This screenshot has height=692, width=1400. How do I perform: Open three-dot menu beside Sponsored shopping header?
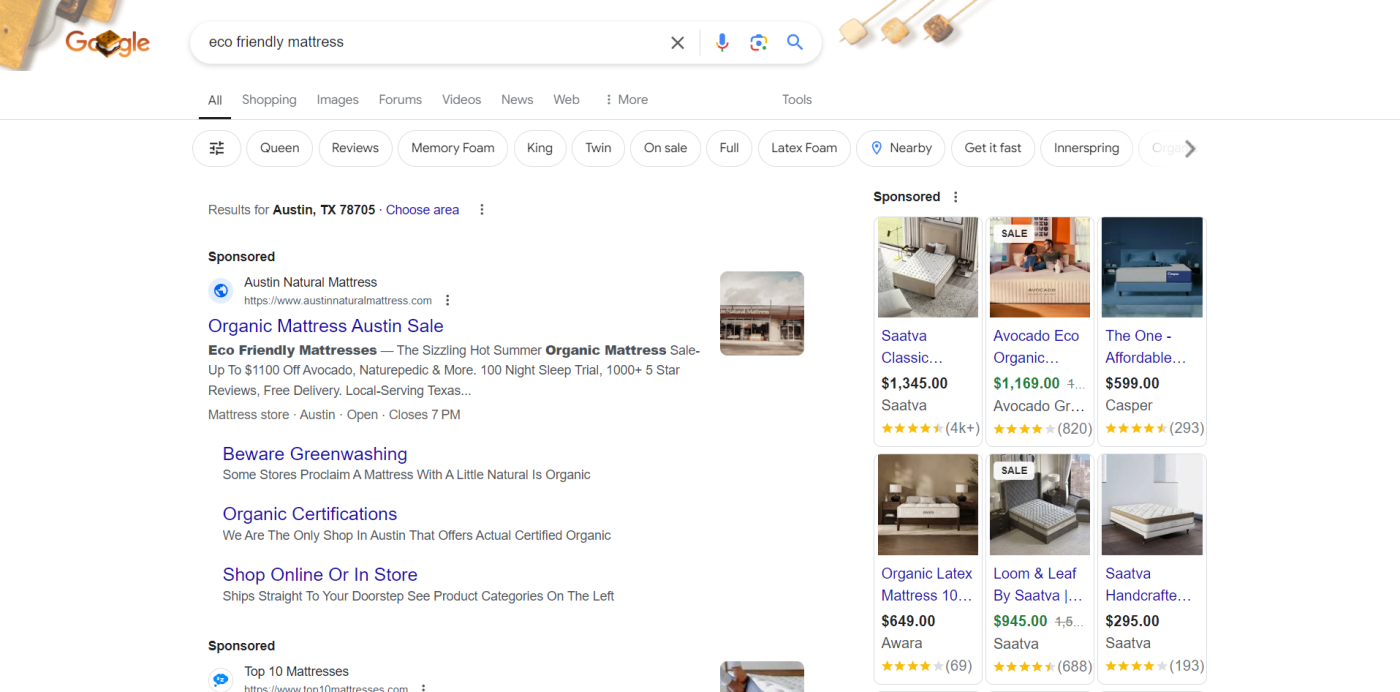(x=955, y=197)
